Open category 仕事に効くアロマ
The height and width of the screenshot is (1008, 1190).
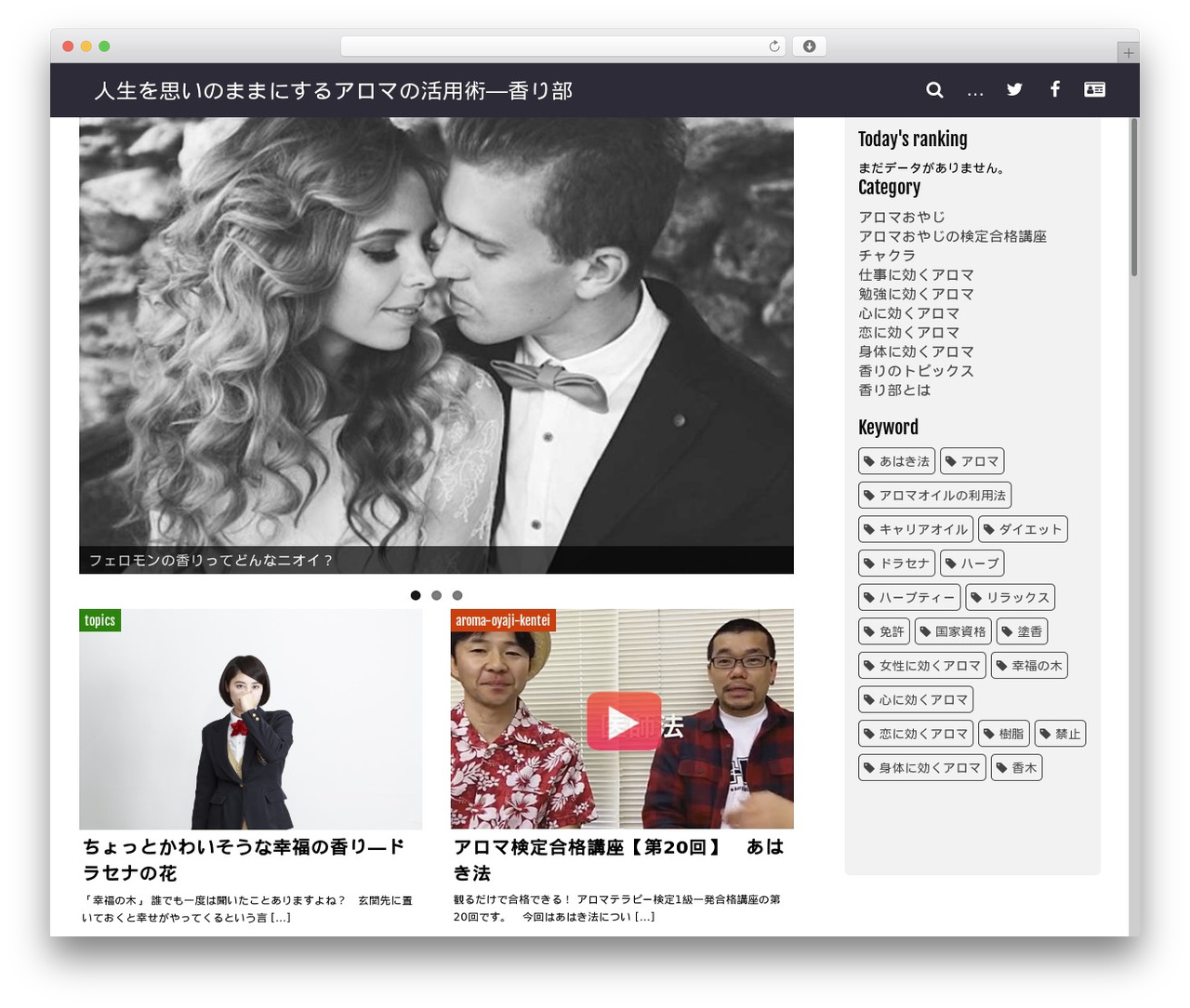(916, 274)
